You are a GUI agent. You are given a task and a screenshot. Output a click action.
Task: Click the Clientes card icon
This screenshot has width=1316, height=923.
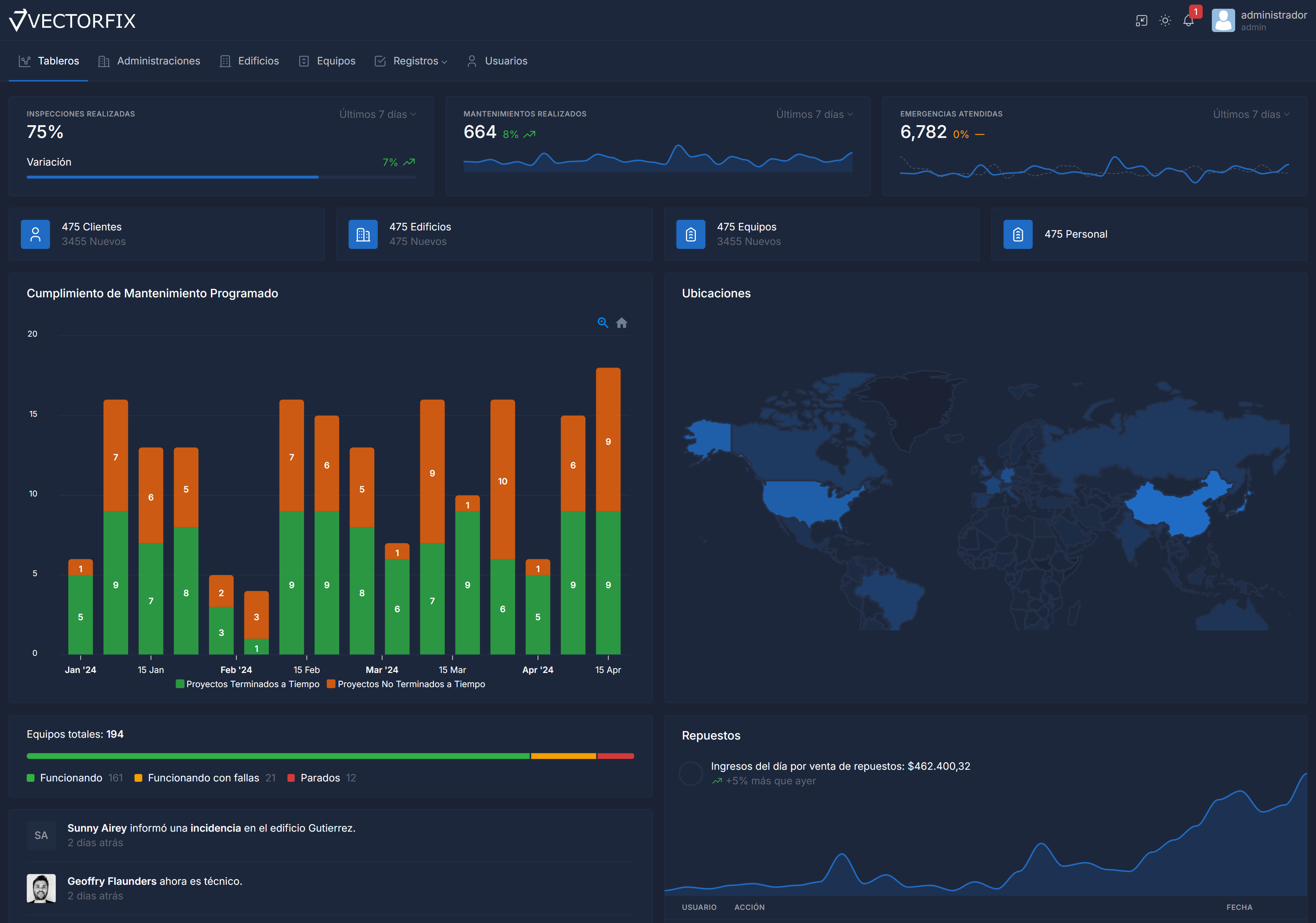[36, 234]
